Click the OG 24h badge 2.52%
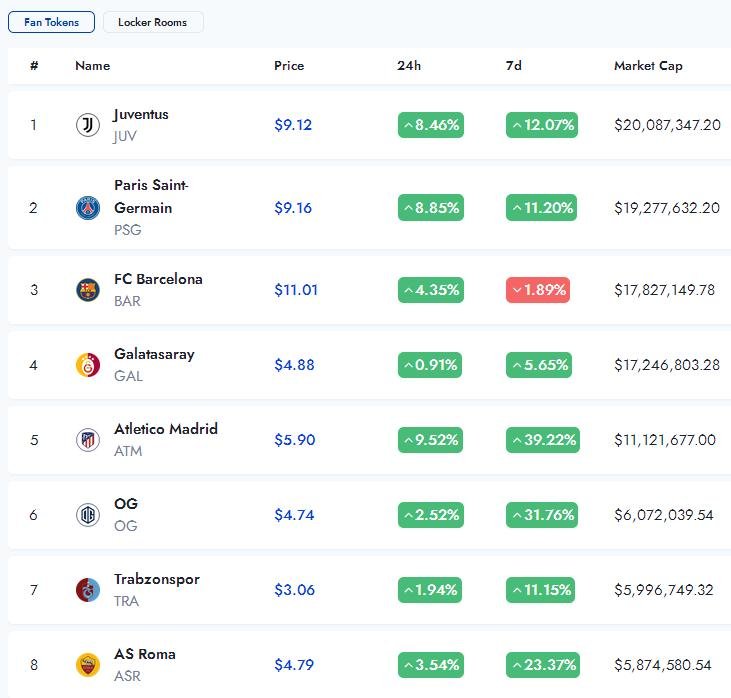 [431, 515]
